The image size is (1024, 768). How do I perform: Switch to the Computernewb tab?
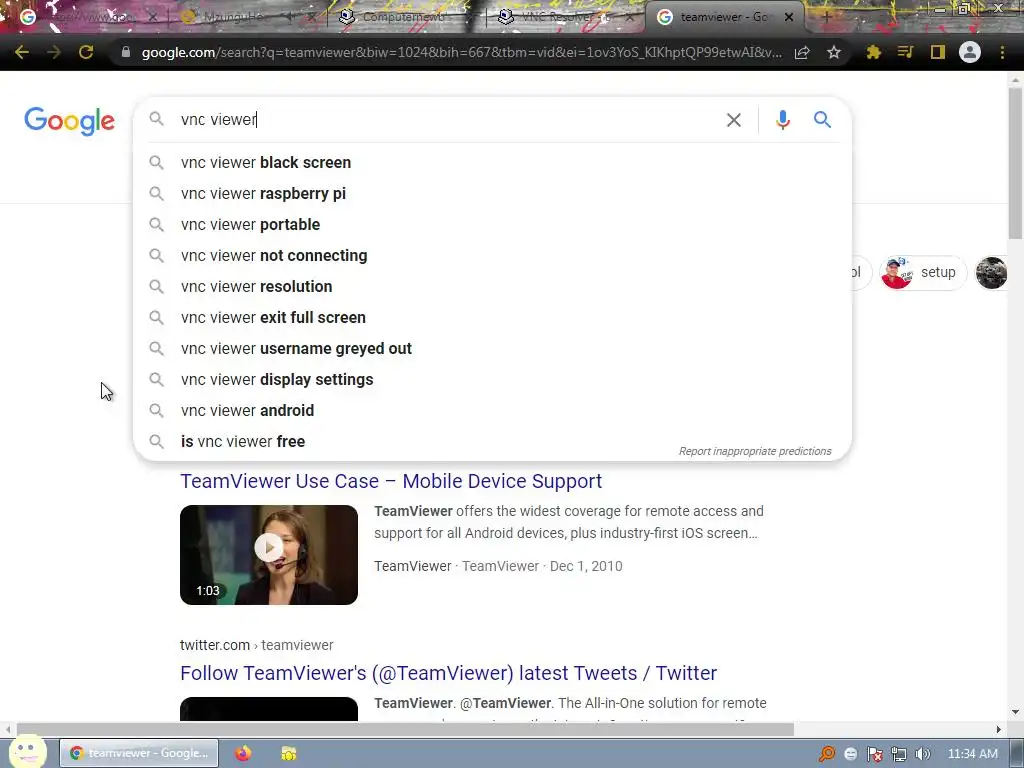tap(405, 17)
